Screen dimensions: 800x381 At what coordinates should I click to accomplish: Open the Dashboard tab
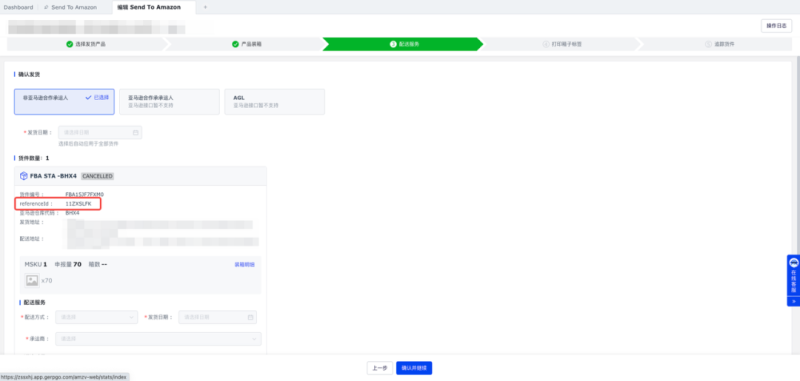coord(18,7)
